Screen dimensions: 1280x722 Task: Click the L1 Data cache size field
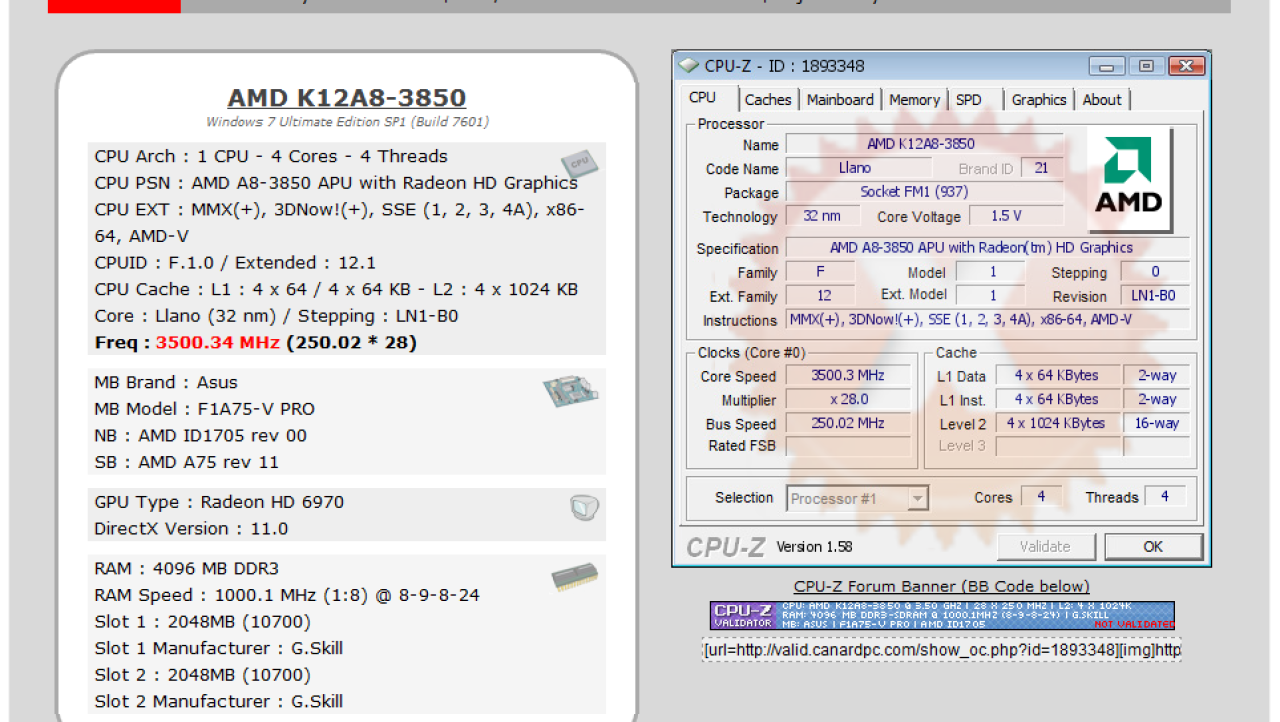[x=1056, y=376]
